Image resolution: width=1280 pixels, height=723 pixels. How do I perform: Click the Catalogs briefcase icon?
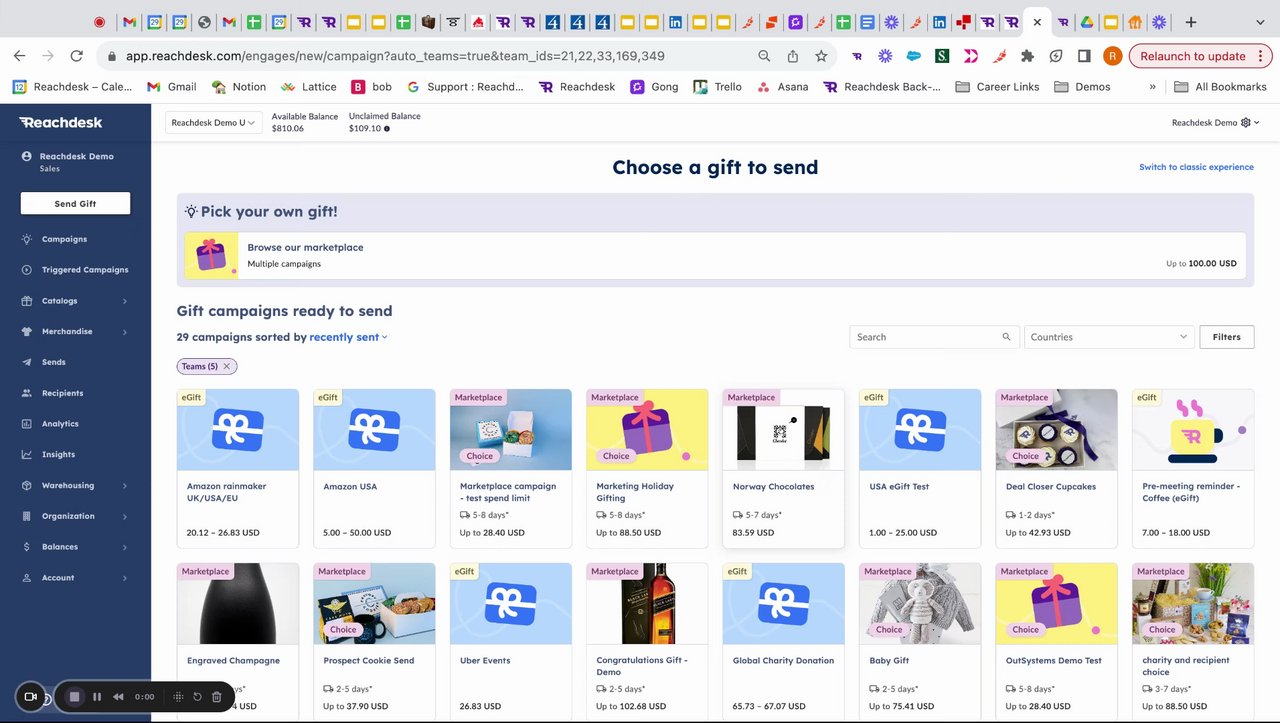27,301
